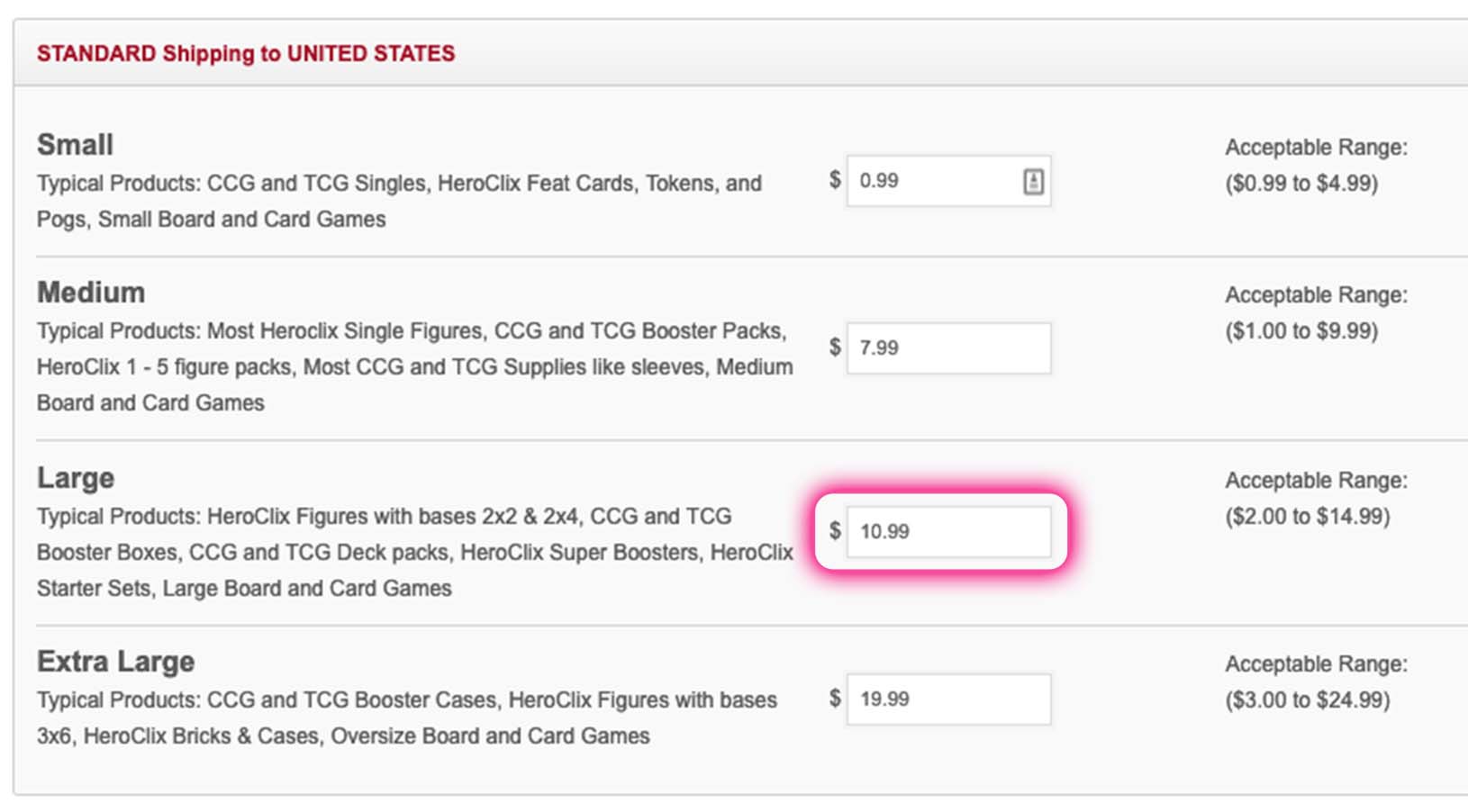Click the STANDARD Shipping to UNITED STATES heading
Image resolution: width=1468 pixels, height=812 pixels.
[246, 52]
